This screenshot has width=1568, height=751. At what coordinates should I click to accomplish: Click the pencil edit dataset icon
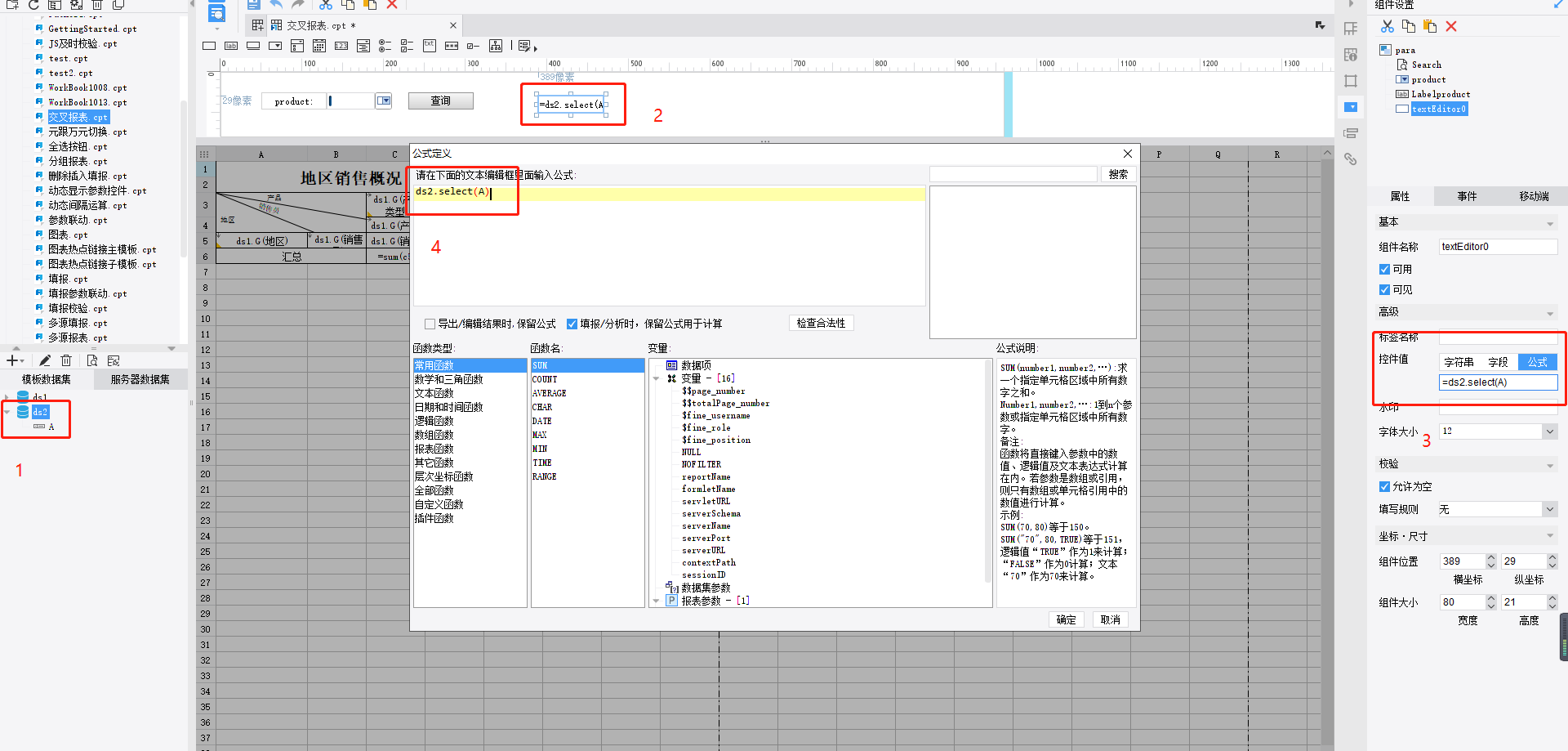[x=45, y=360]
